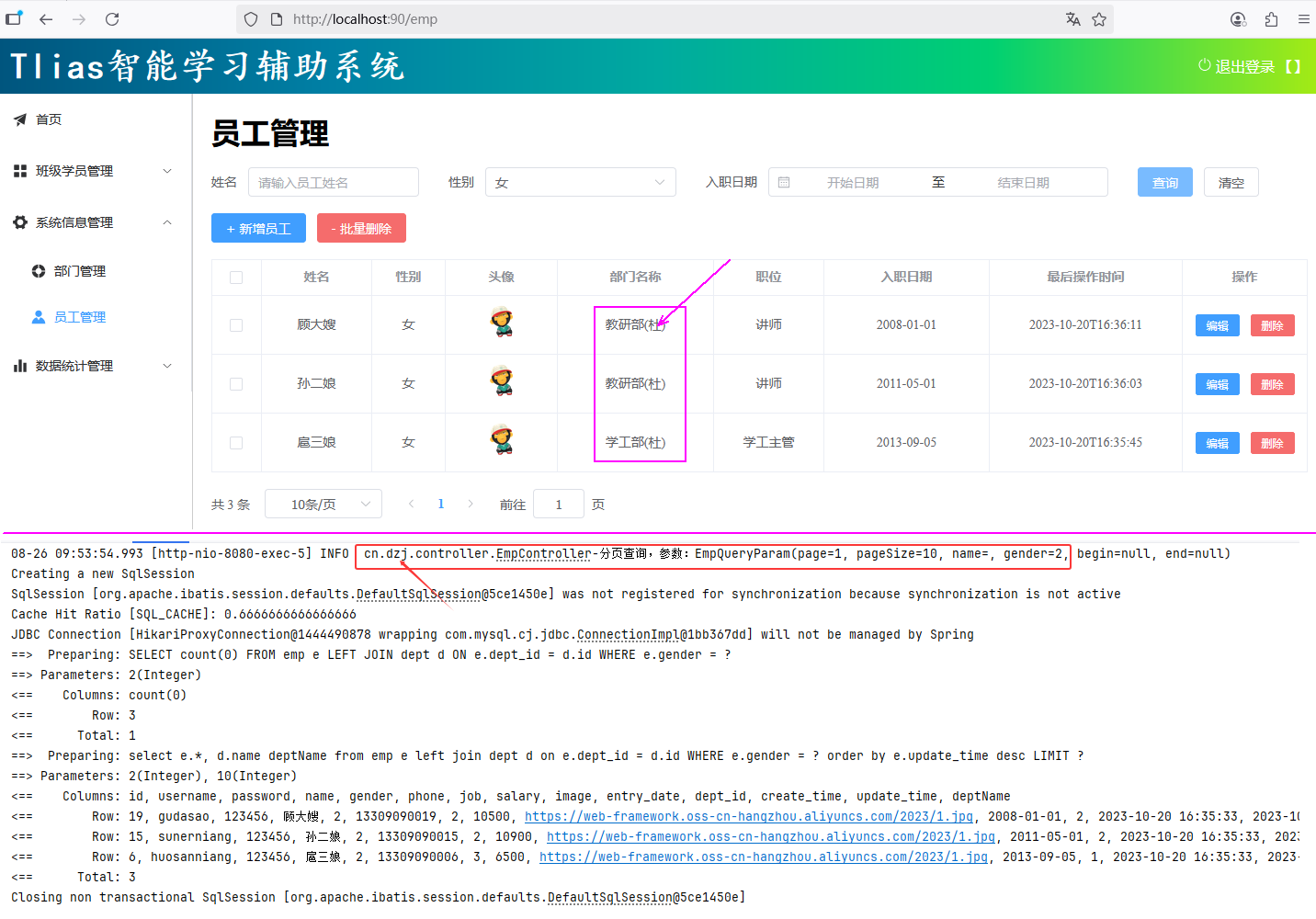Click the 新增员工 button

(258, 229)
